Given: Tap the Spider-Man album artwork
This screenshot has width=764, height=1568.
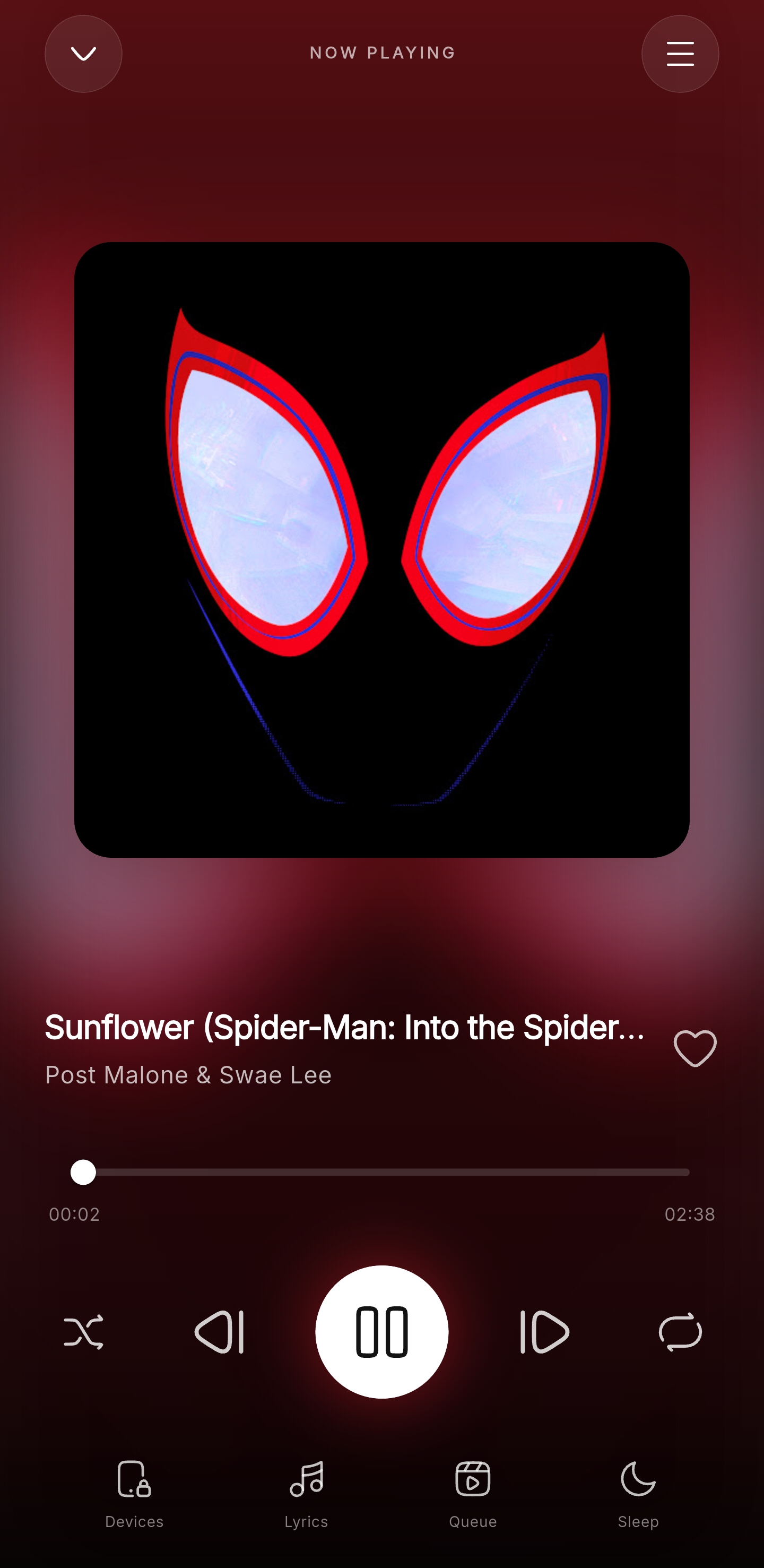Looking at the screenshot, I should (x=382, y=550).
